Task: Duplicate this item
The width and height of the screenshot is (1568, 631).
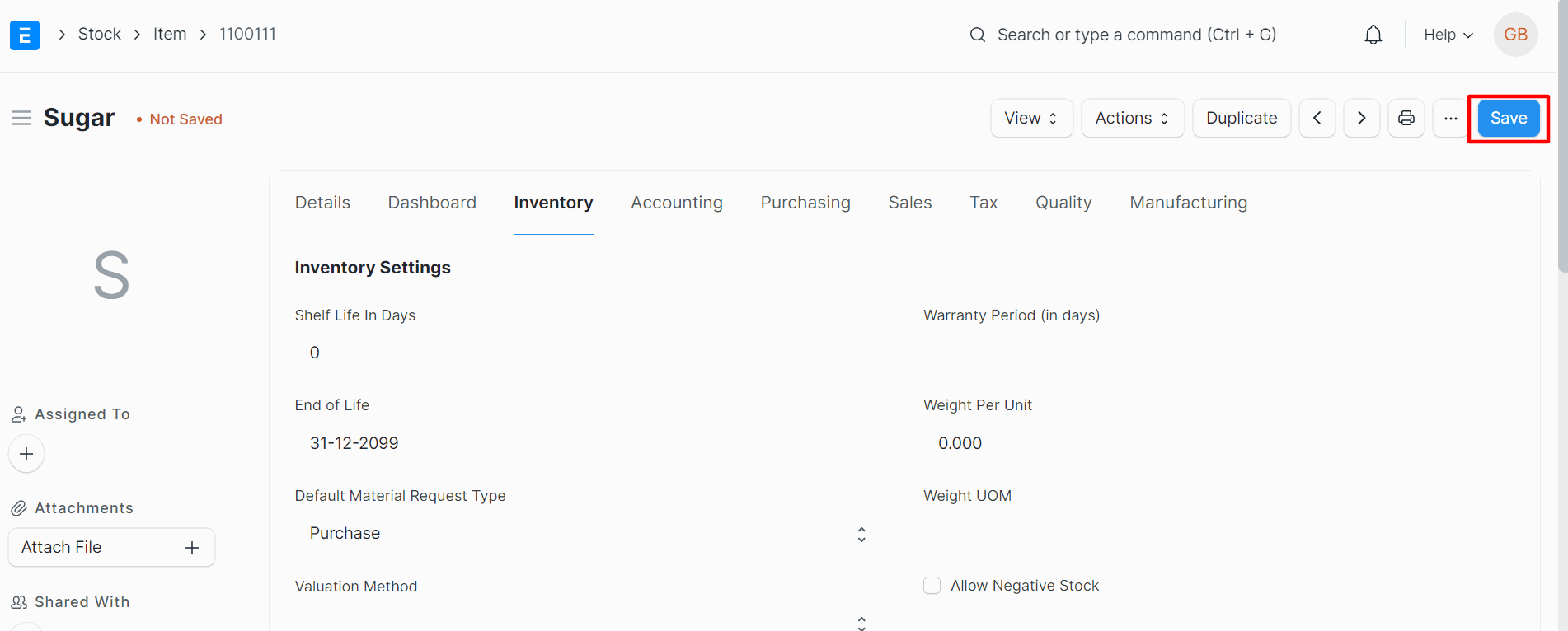Action: pos(1242,118)
